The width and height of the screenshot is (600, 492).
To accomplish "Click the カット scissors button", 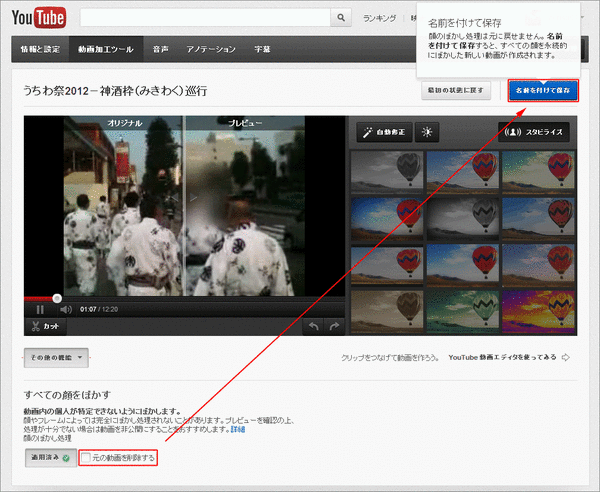I will coord(46,326).
